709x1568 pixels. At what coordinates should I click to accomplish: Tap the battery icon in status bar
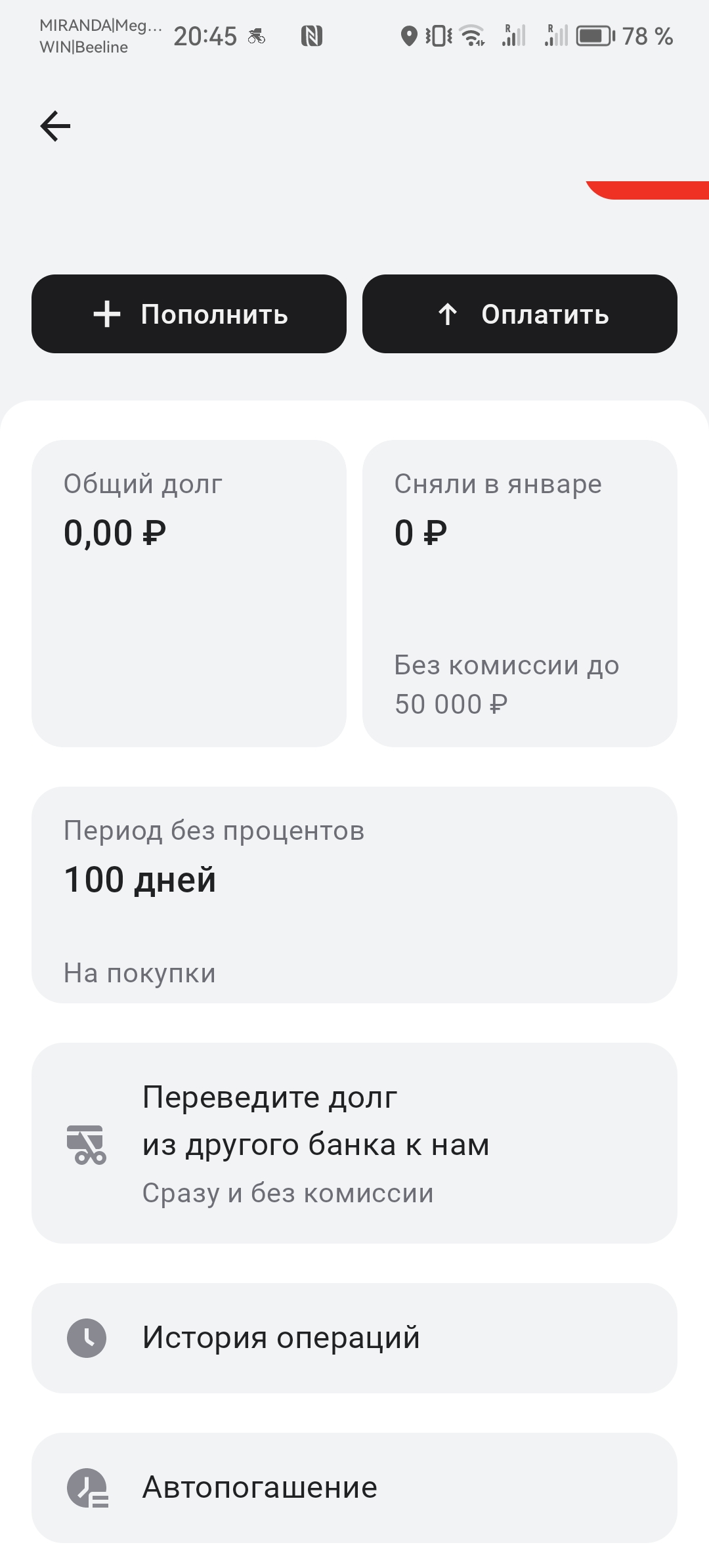[x=595, y=36]
